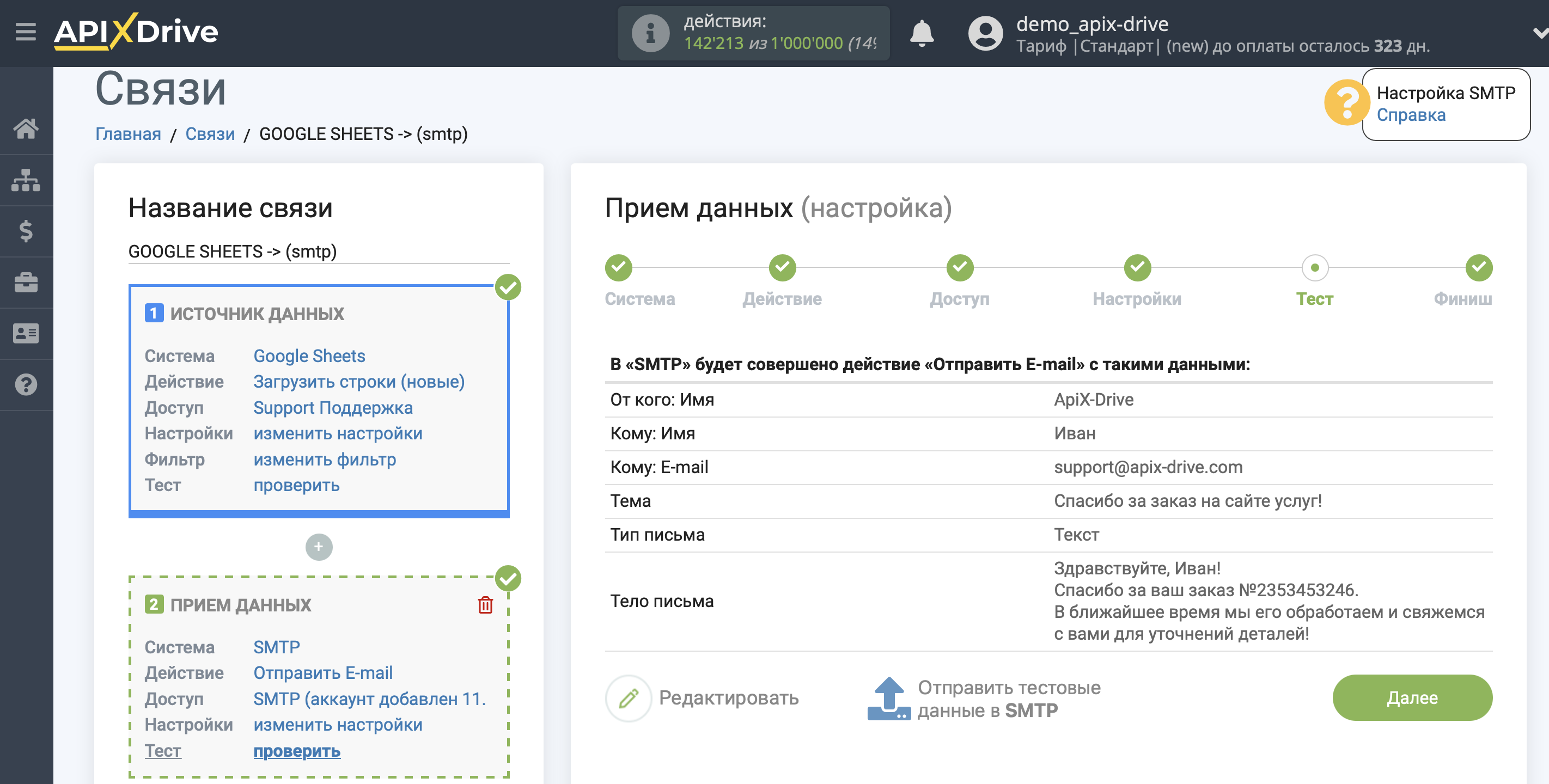
Task: Go to the Доступ step
Action: (x=960, y=268)
